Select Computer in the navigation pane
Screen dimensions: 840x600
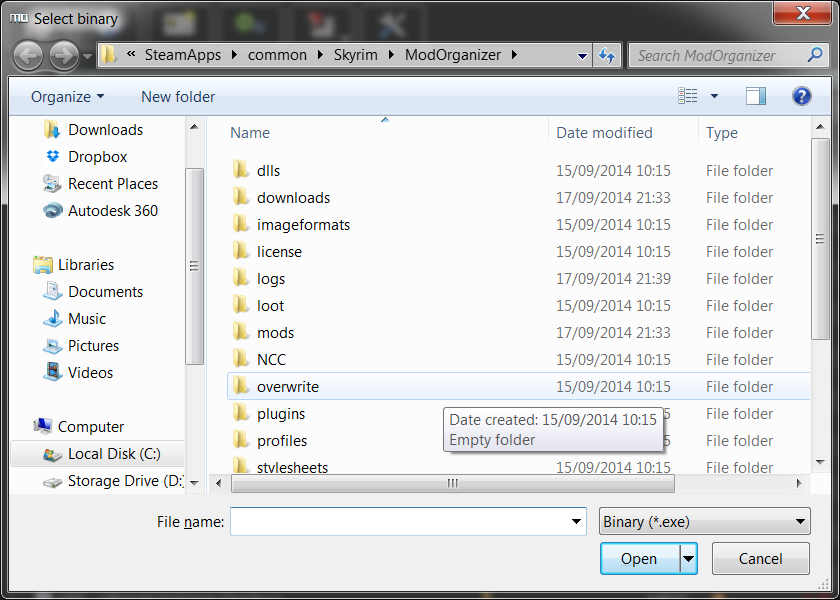[x=91, y=426]
